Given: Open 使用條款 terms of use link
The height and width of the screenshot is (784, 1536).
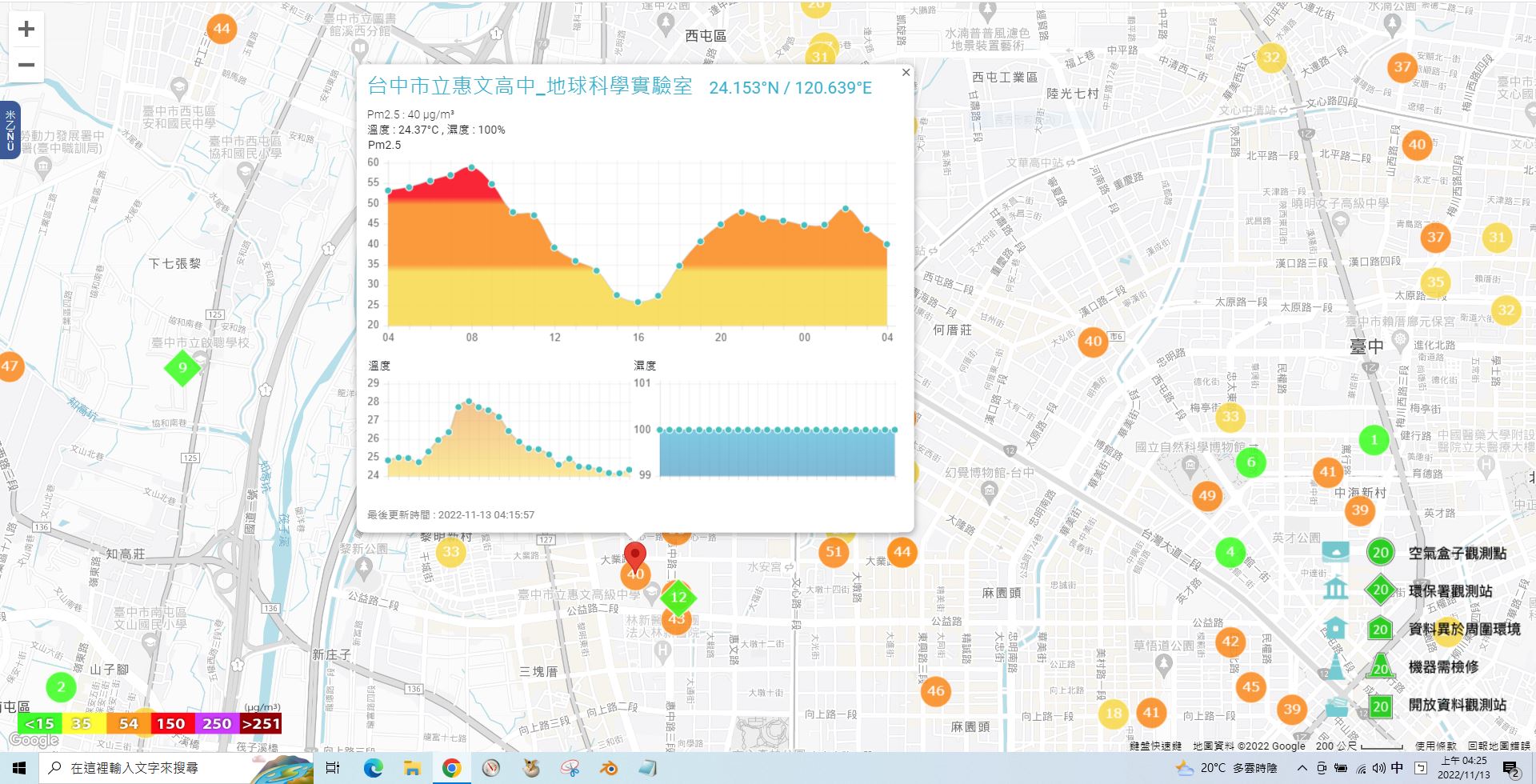Looking at the screenshot, I should (1436, 746).
